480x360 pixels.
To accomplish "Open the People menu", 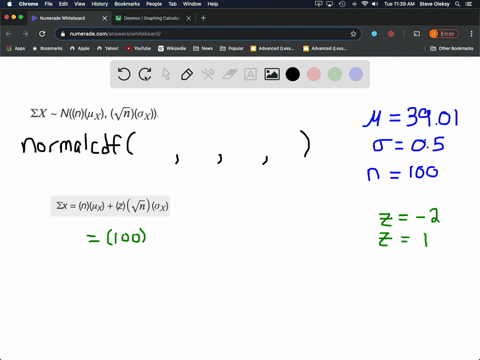I will (154, 4).
